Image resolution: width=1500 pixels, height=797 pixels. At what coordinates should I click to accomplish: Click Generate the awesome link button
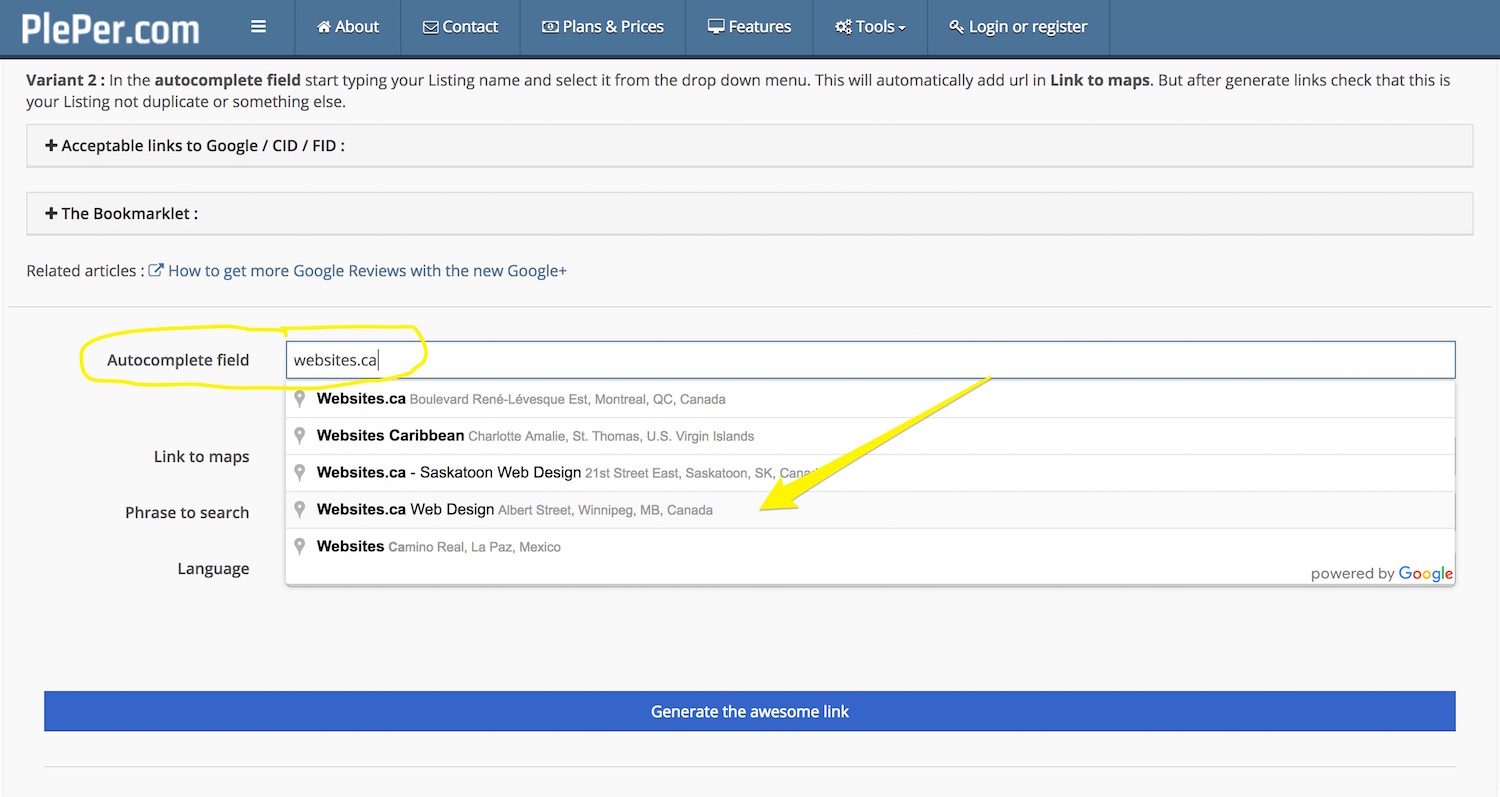coord(750,711)
